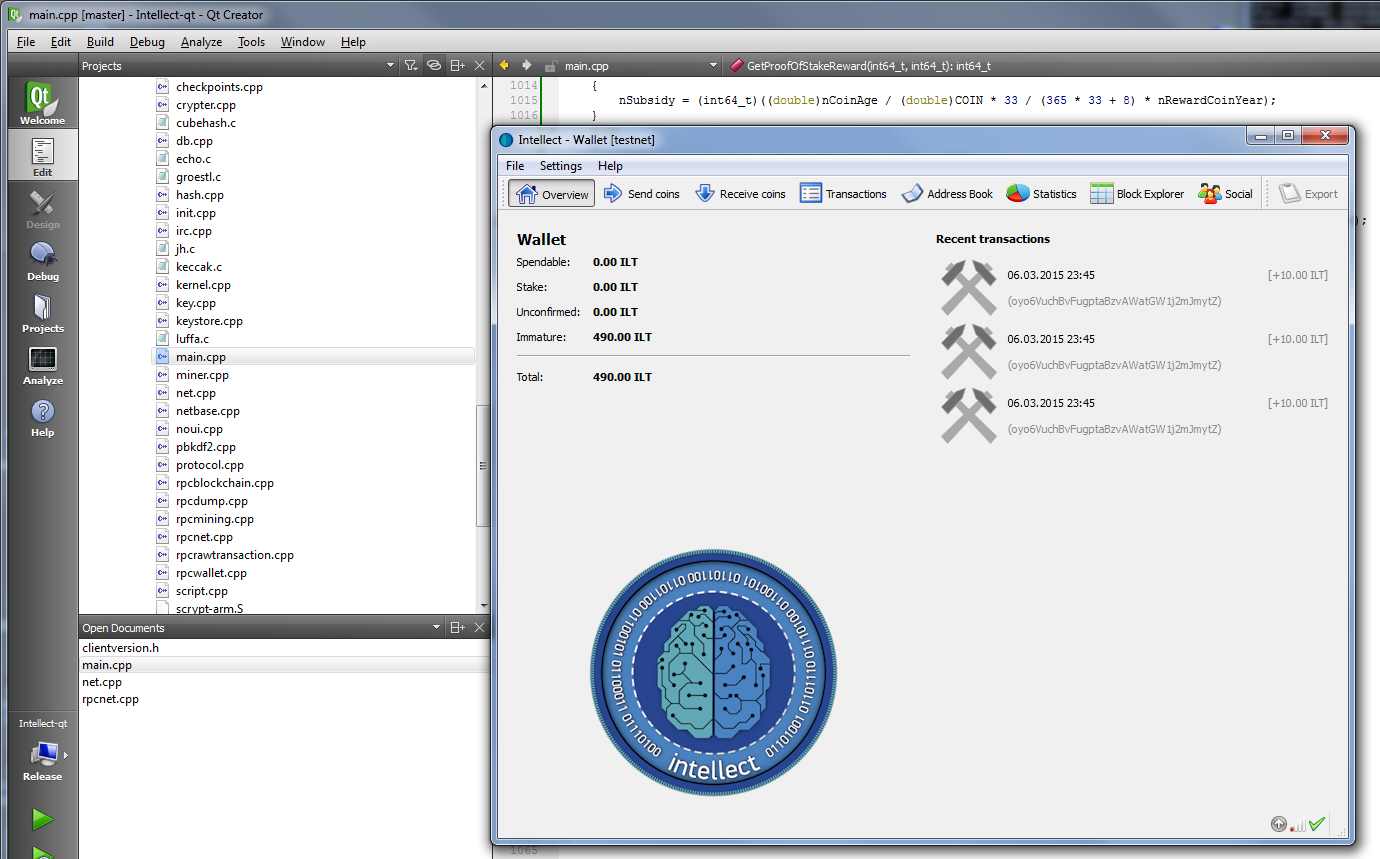Viewport: 1380px width, 859px height.
Task: Run the project with the green play button
Action: [x=42, y=819]
